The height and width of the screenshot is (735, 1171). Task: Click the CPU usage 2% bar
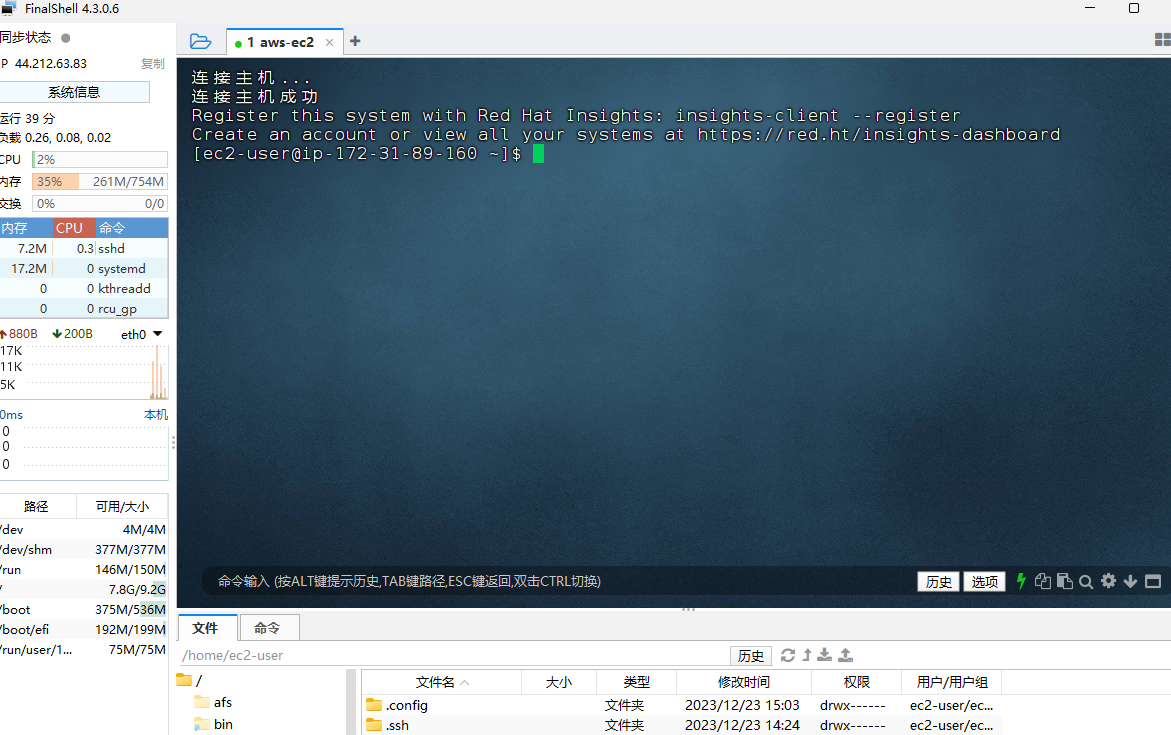pyautogui.click(x=99, y=159)
